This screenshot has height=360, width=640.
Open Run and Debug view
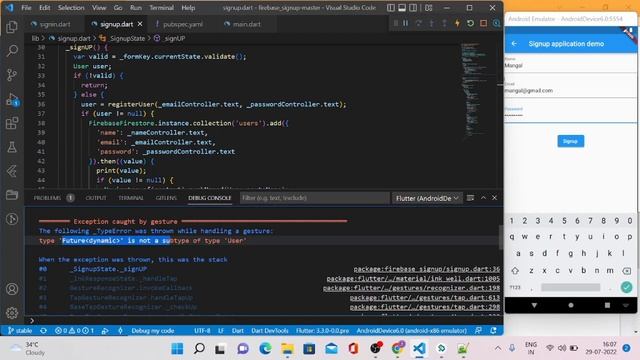[12, 99]
